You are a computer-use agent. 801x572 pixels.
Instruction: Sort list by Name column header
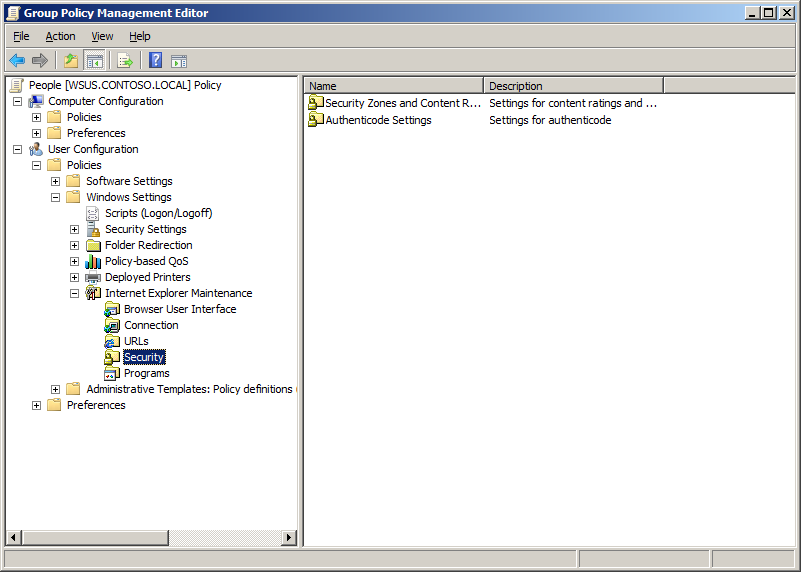click(x=394, y=86)
